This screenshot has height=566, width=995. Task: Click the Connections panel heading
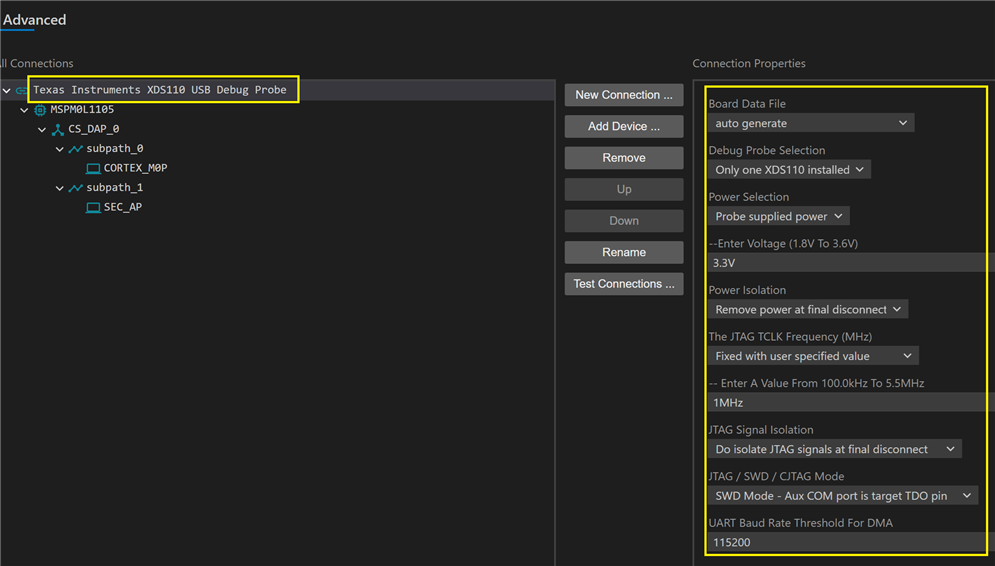tap(37, 63)
